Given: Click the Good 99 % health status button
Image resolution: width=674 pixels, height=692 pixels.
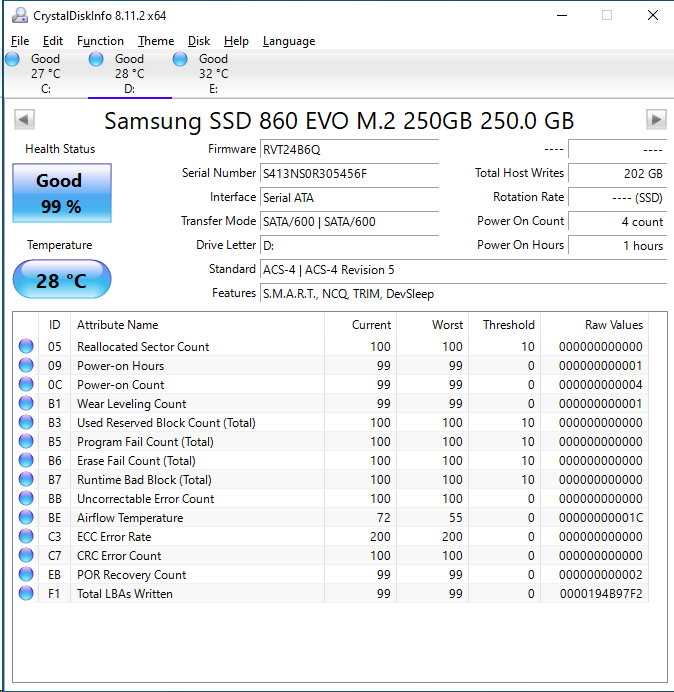Looking at the screenshot, I should pos(61,193).
